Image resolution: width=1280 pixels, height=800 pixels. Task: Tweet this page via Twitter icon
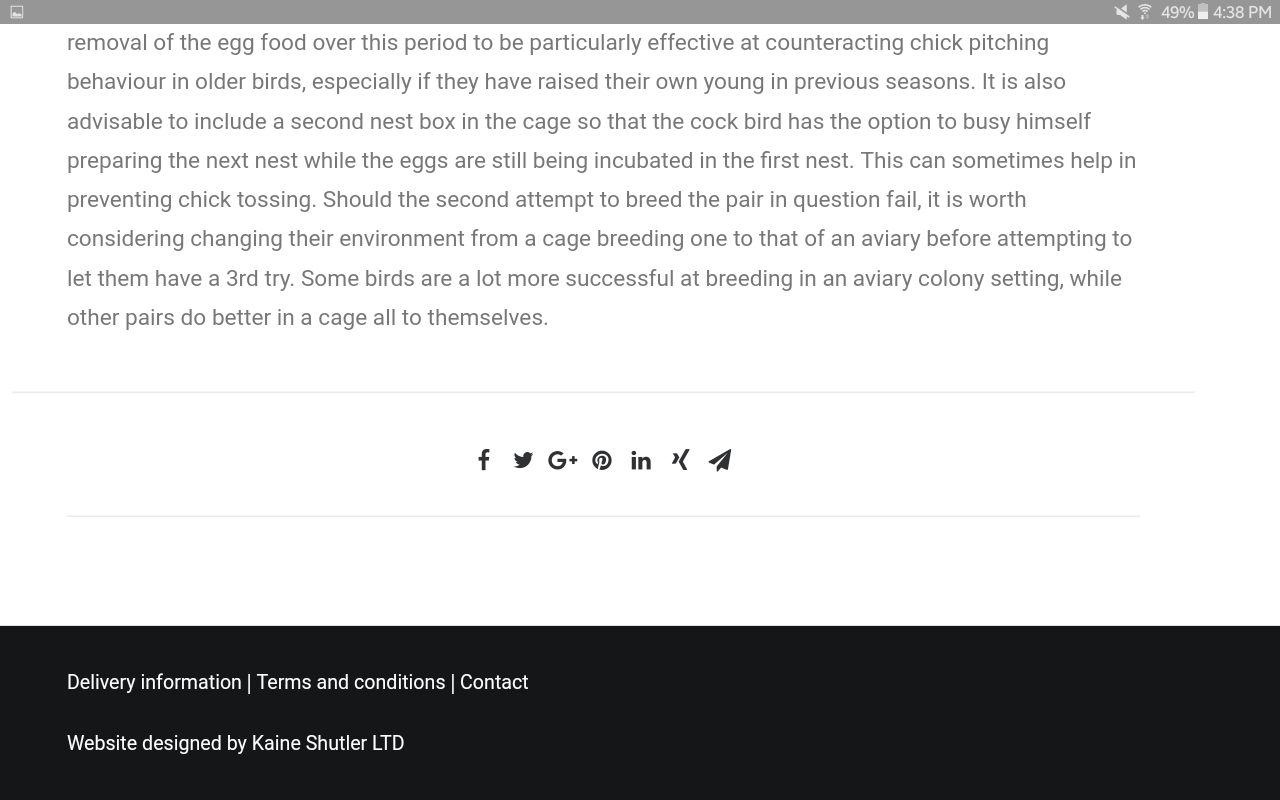tap(523, 460)
